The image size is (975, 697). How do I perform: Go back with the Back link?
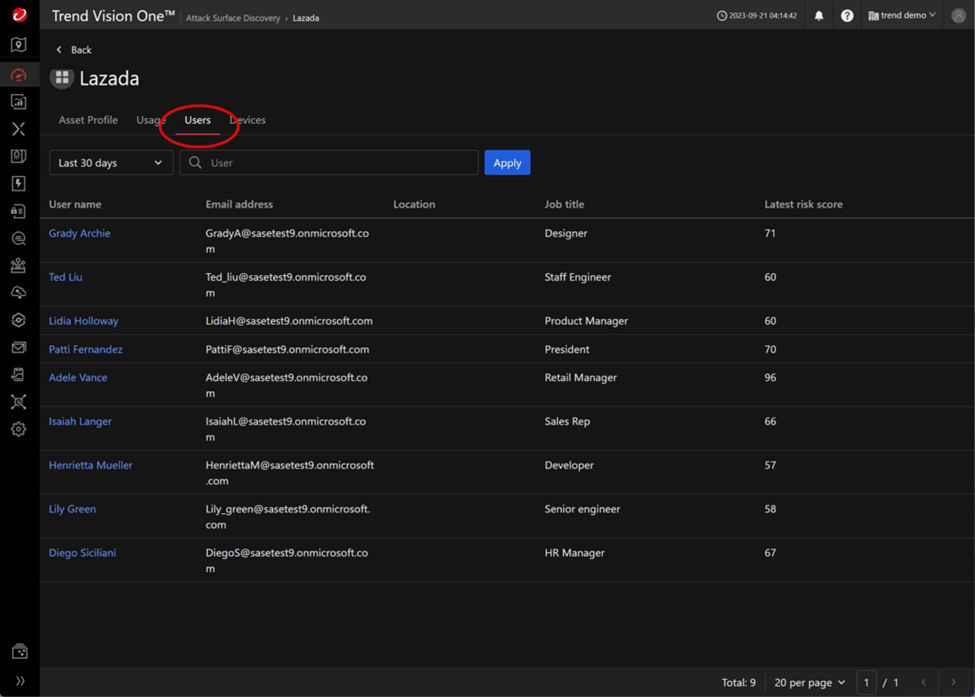click(x=74, y=50)
